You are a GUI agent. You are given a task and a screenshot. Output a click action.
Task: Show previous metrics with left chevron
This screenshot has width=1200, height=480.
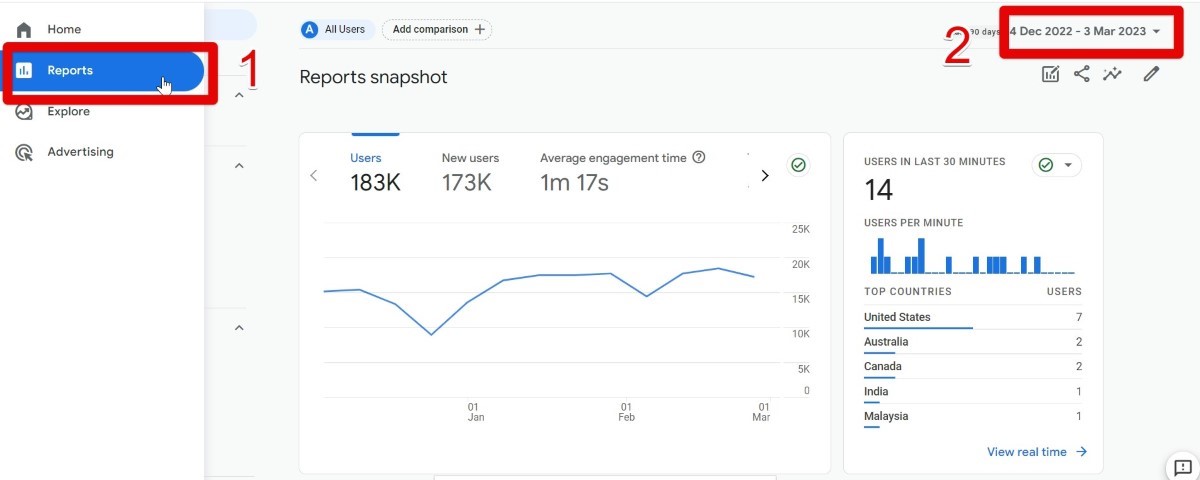pyautogui.click(x=313, y=175)
